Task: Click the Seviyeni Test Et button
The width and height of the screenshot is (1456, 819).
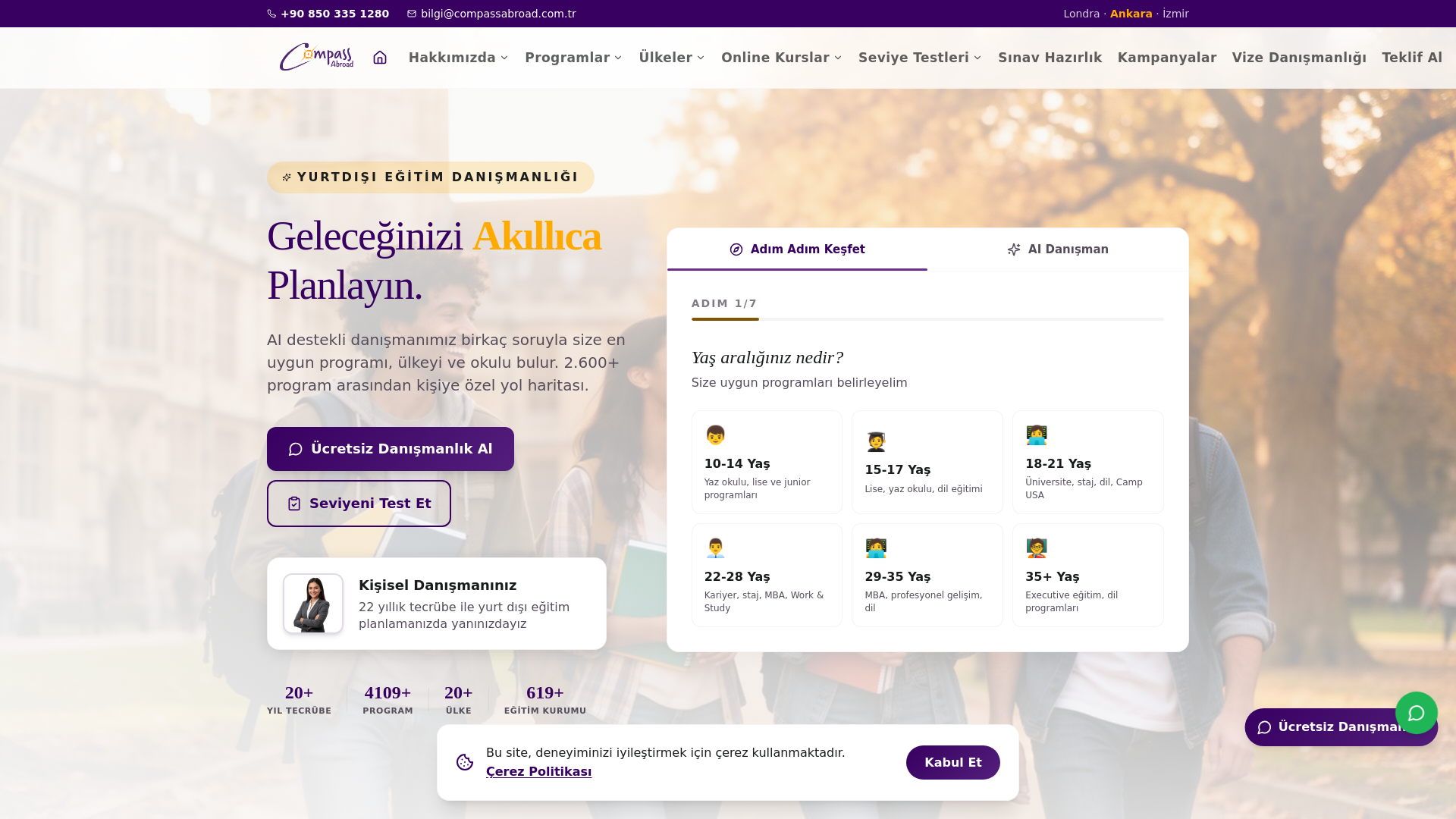Action: click(359, 504)
